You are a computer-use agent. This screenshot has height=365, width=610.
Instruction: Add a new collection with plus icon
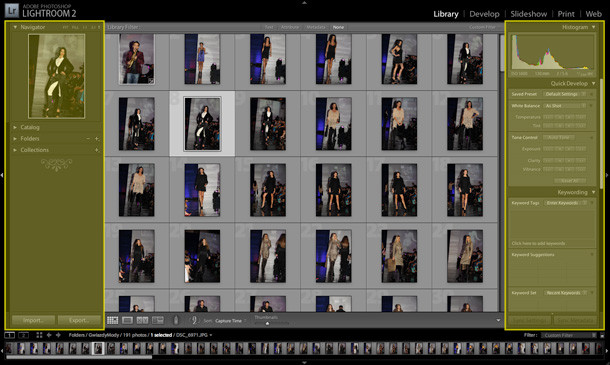(x=96, y=150)
